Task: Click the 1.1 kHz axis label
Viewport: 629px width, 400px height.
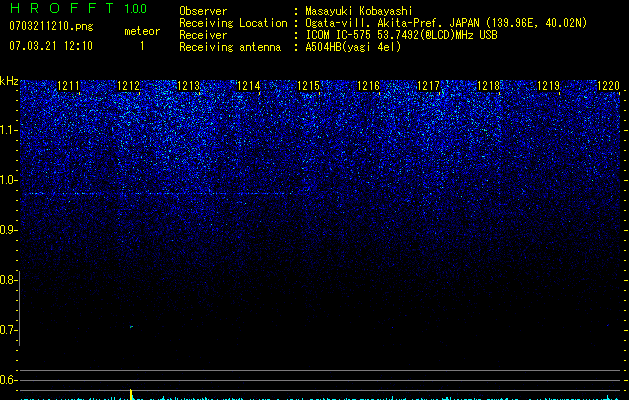Action: (x=8, y=130)
